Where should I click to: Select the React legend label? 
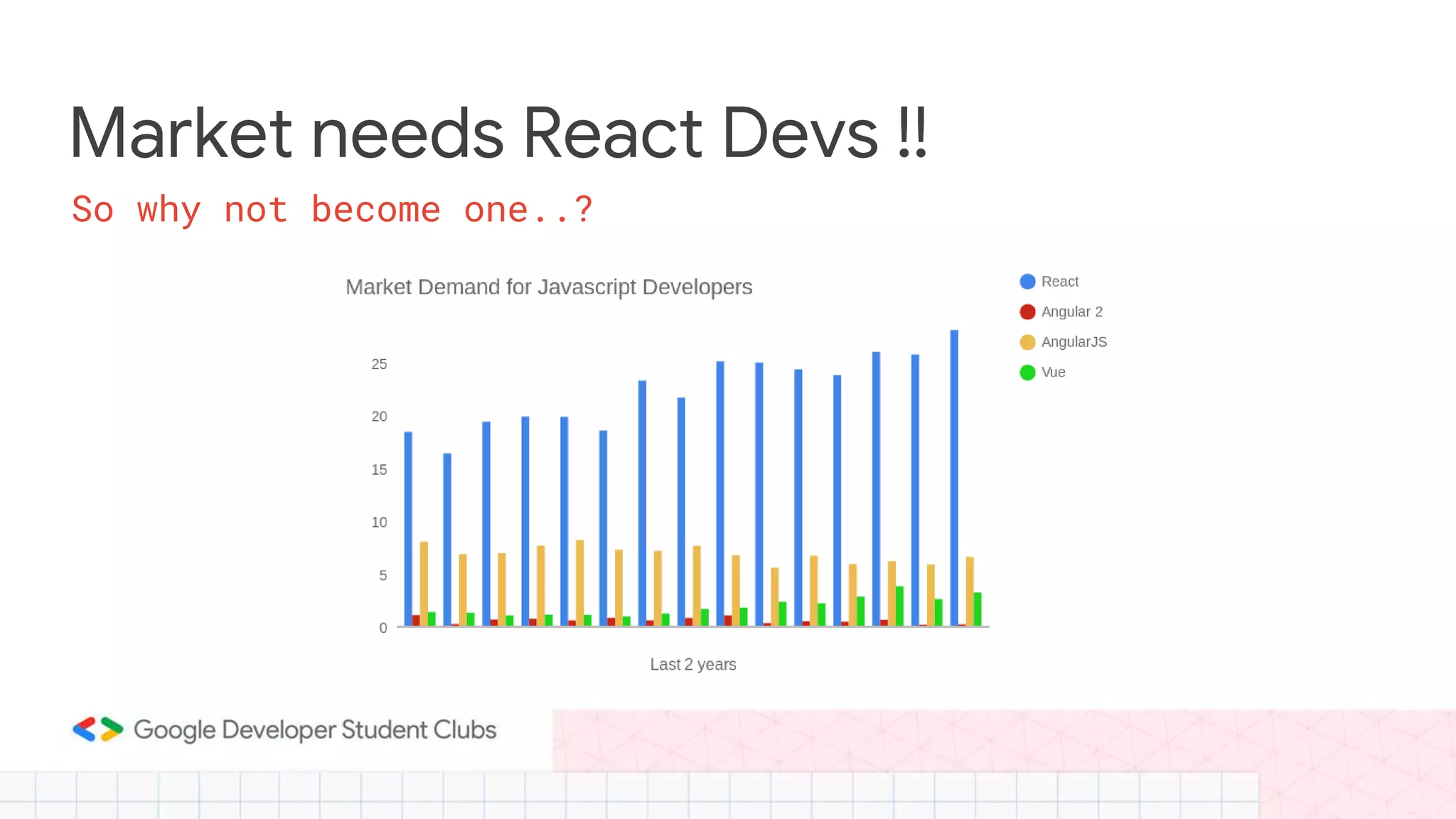pos(1059,282)
